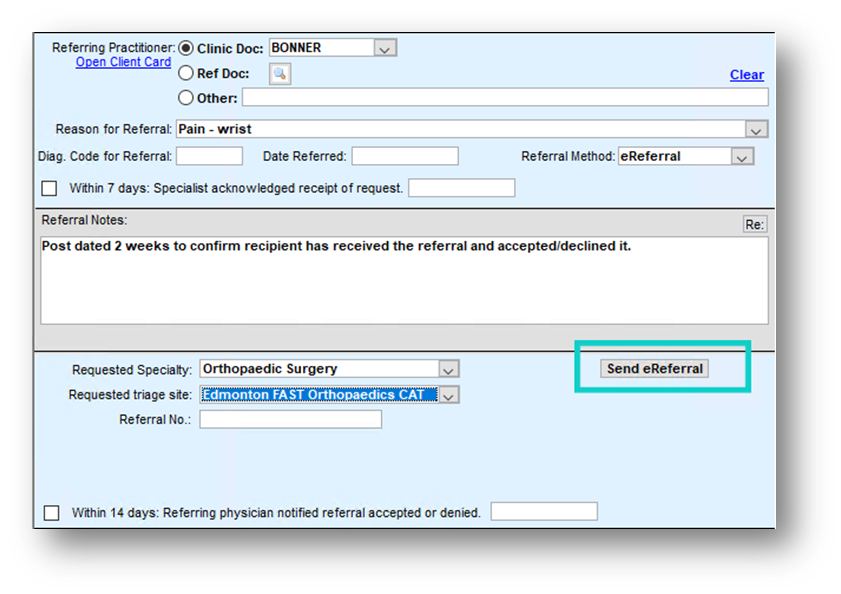Click the Re: button above referral notes
Screen dimensions: 841x594
pyautogui.click(x=755, y=225)
